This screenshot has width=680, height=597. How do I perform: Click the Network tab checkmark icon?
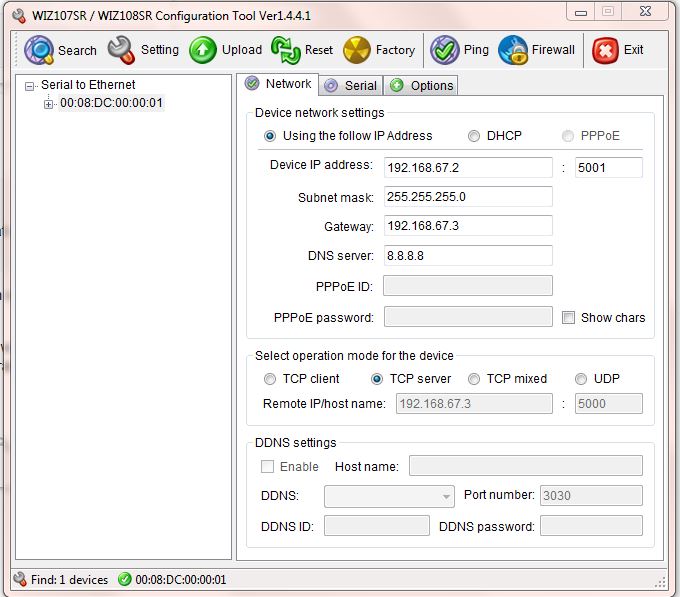coord(252,83)
